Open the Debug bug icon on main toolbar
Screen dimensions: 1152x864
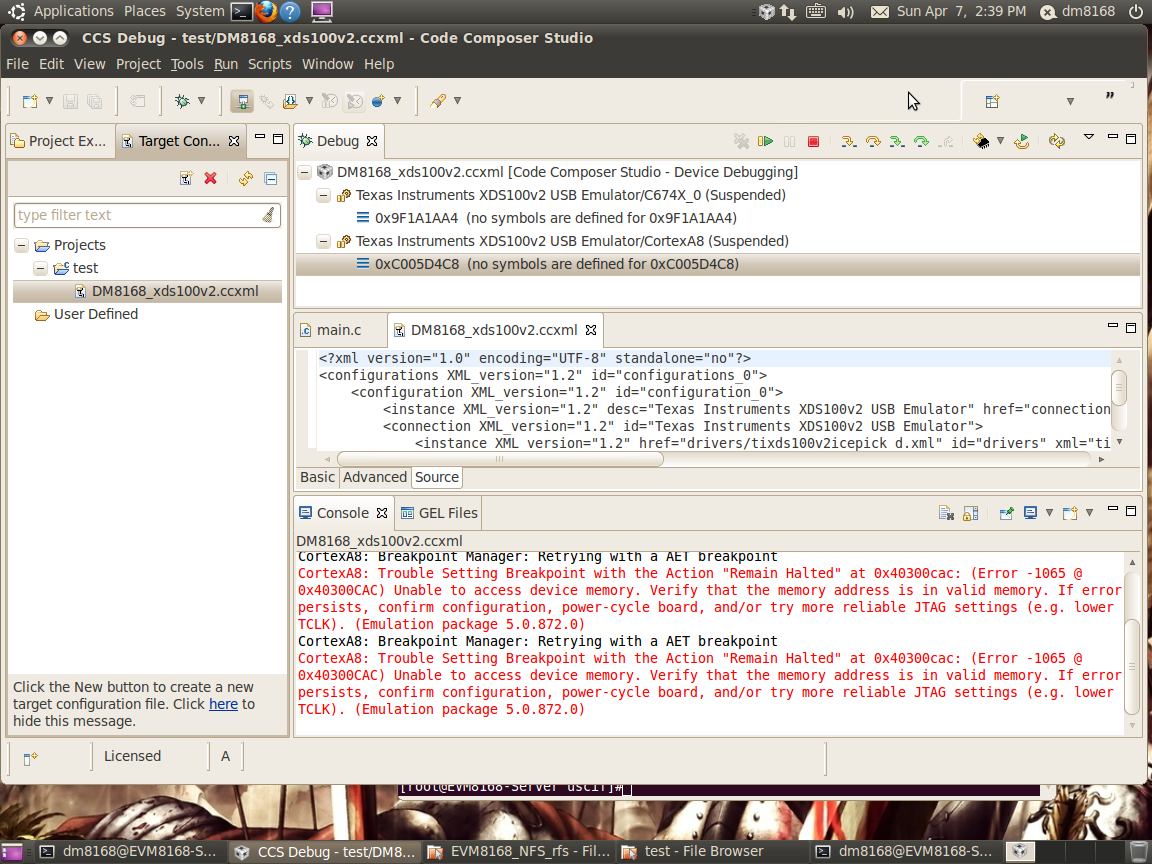tap(182, 100)
